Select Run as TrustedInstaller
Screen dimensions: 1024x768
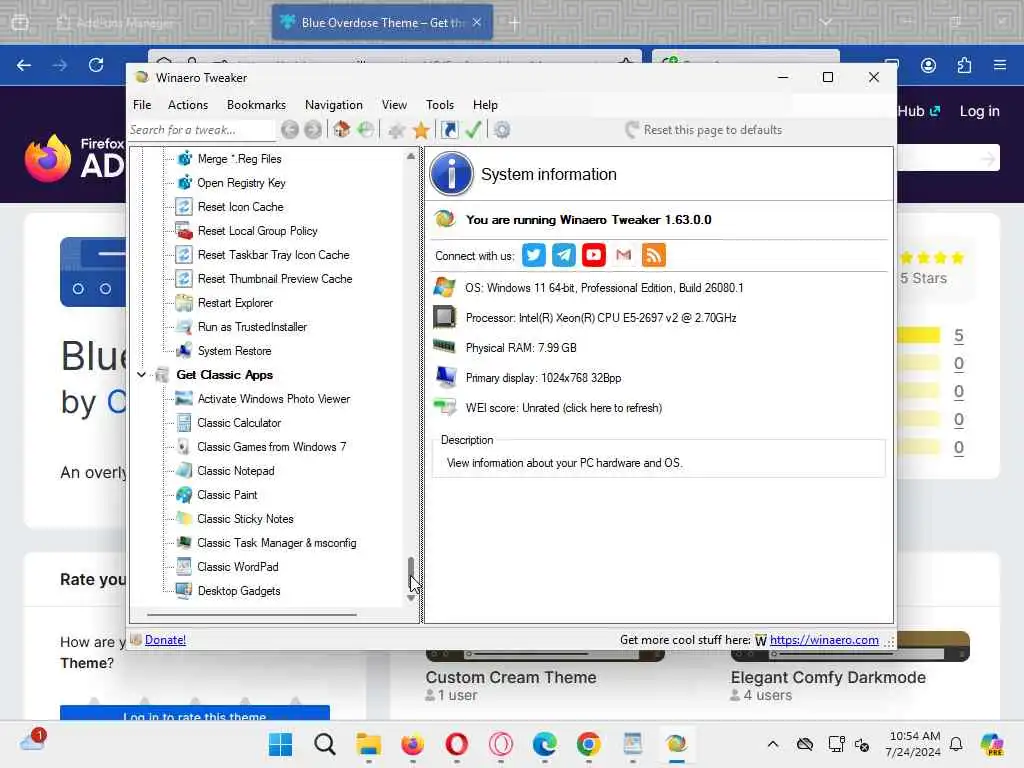click(252, 327)
